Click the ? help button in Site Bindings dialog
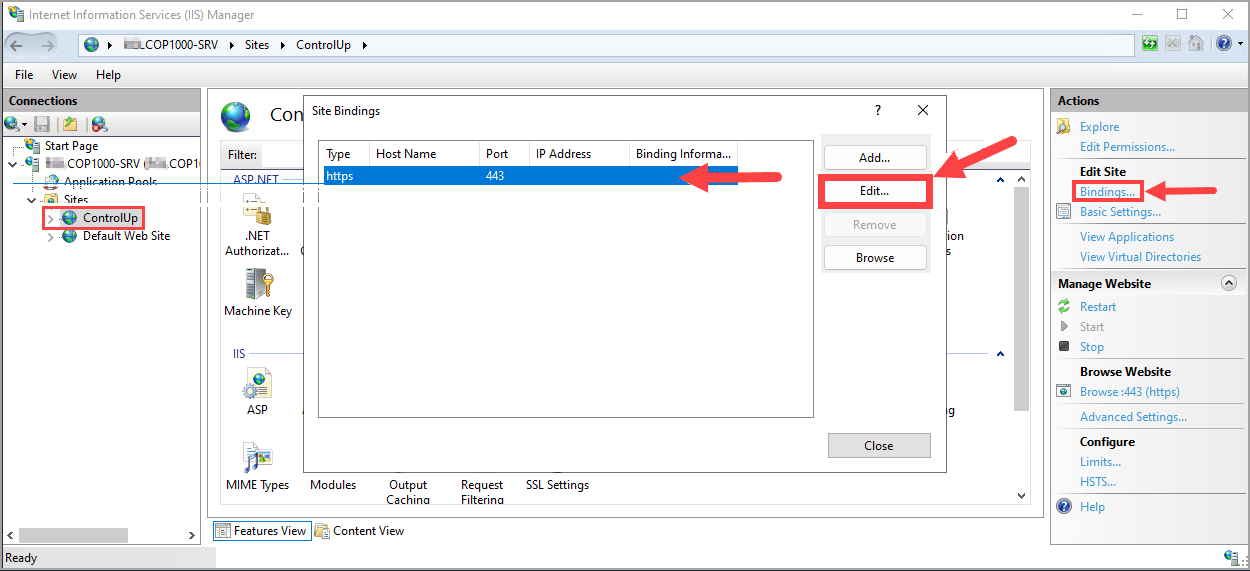Screen dimensions: 1250x571 pos(878,110)
